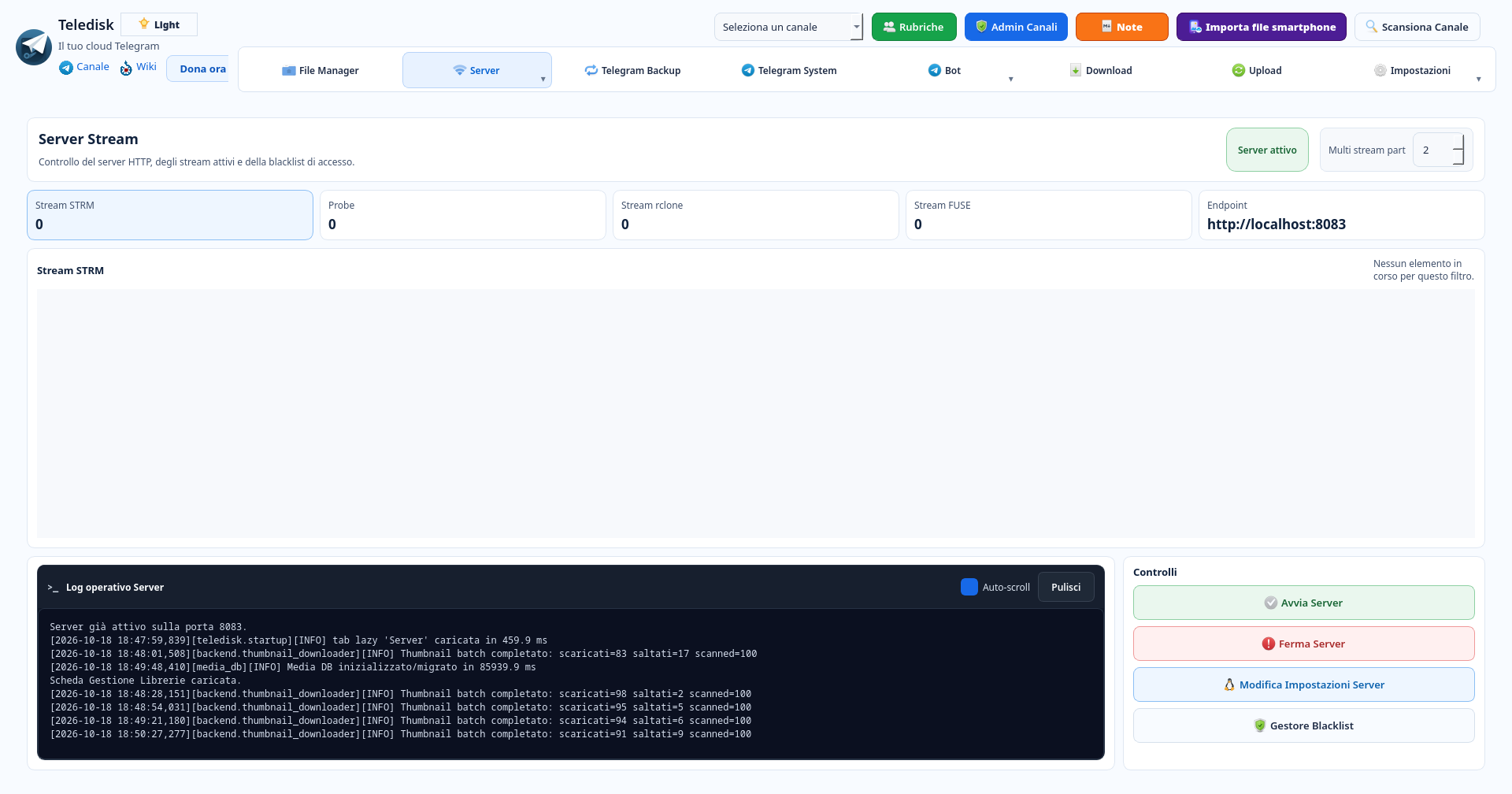Click the Rubriche people icon
The width and height of the screenshot is (1512, 794).
click(x=889, y=27)
